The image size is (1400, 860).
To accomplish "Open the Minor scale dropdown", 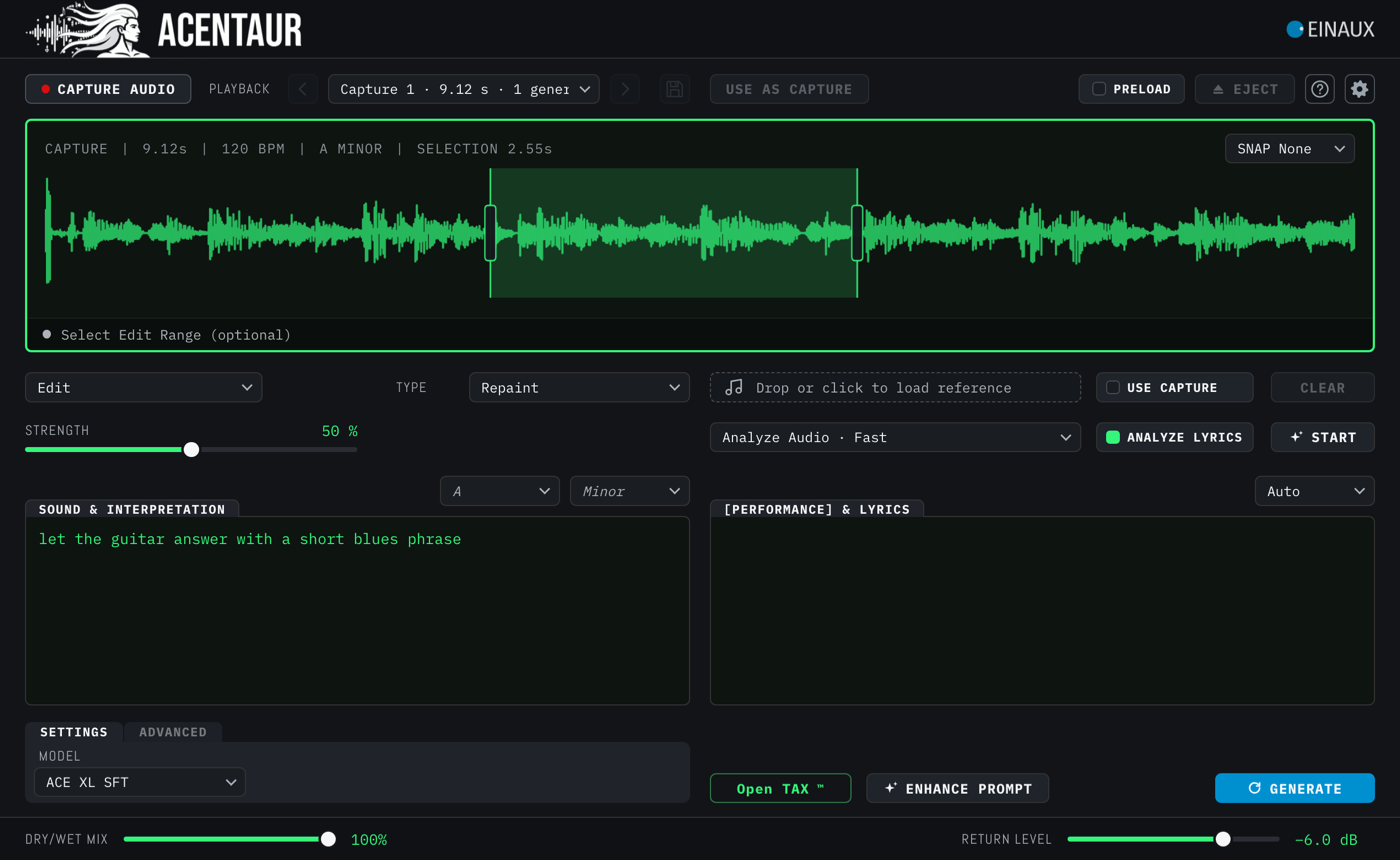I will point(630,491).
